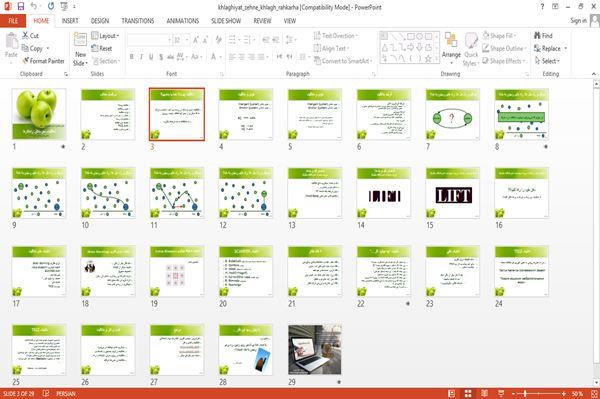600x399 pixels.
Task: Click the Replace command
Action: tap(548, 48)
